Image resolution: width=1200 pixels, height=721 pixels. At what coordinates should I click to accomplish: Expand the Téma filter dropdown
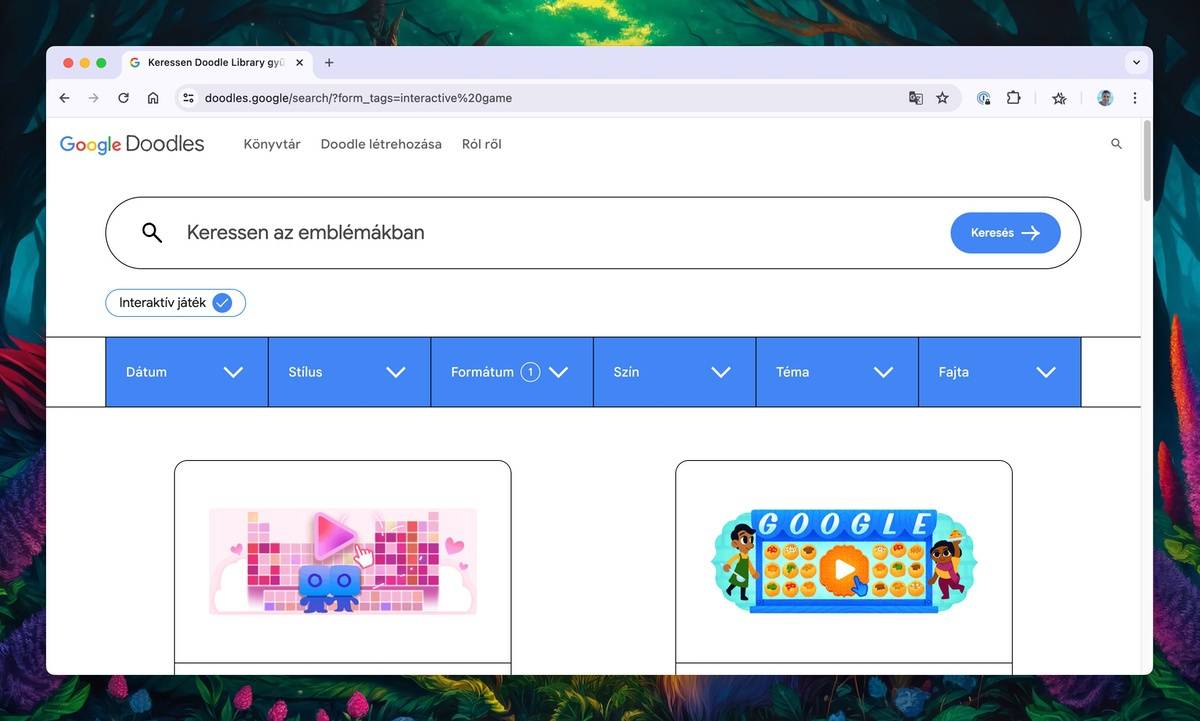[837, 372]
